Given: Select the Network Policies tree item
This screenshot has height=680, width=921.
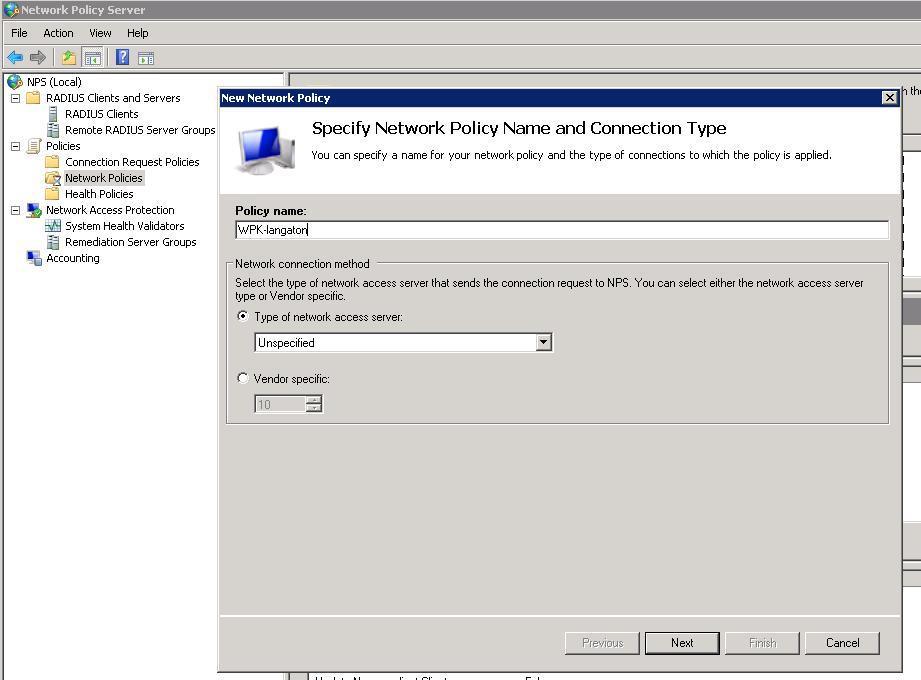Looking at the screenshot, I should [103, 178].
